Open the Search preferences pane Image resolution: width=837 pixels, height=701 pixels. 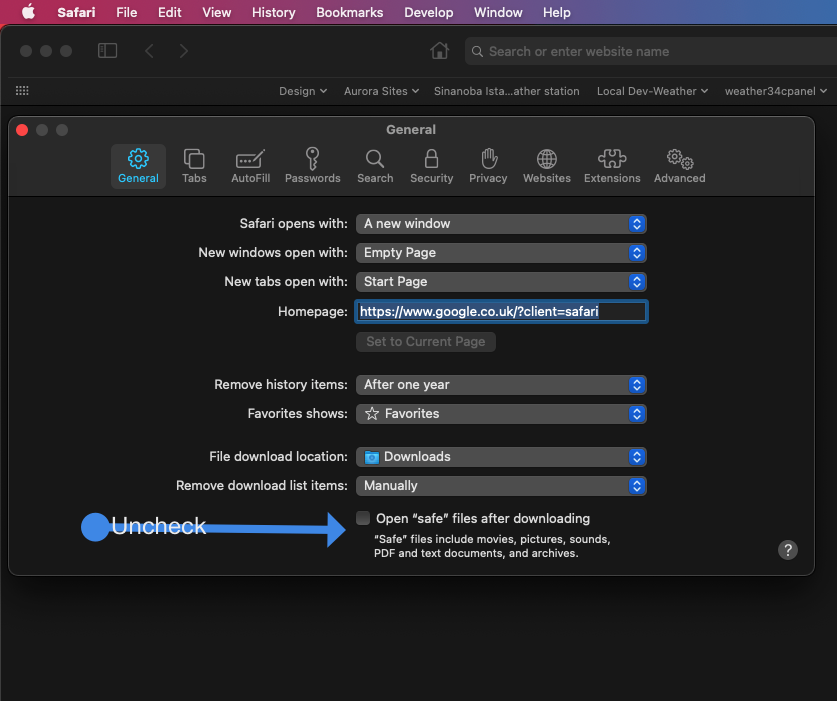pos(375,167)
